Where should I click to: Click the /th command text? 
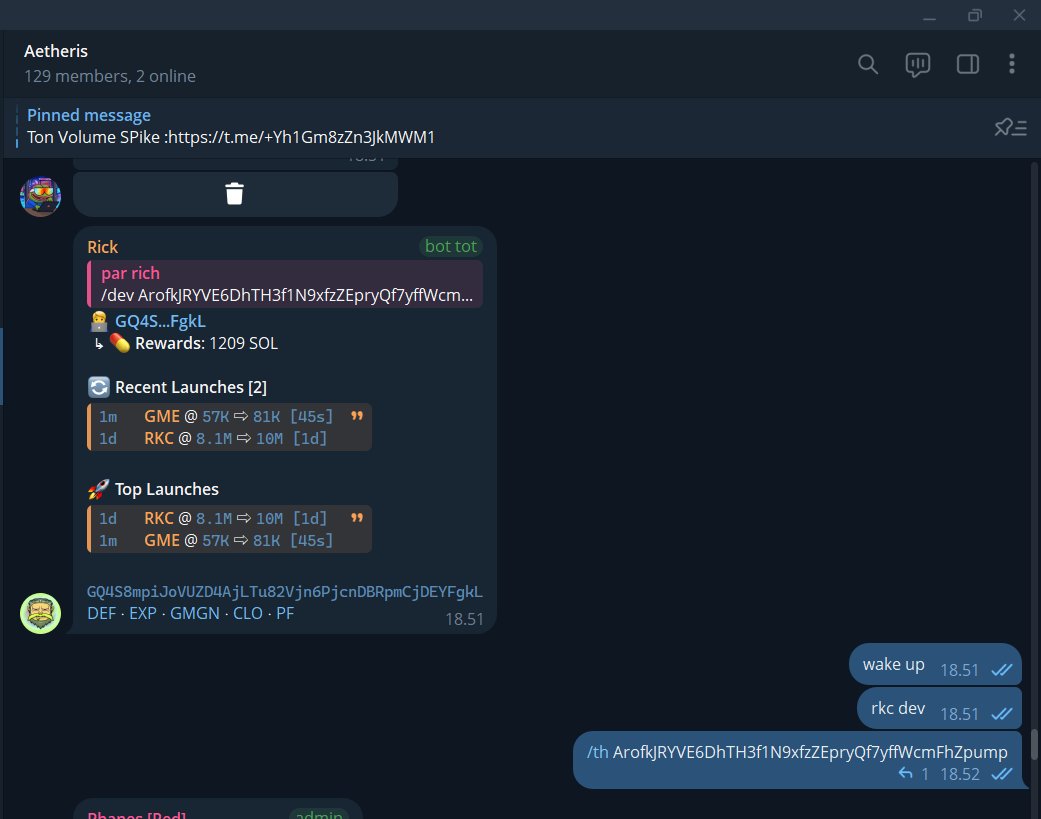598,752
